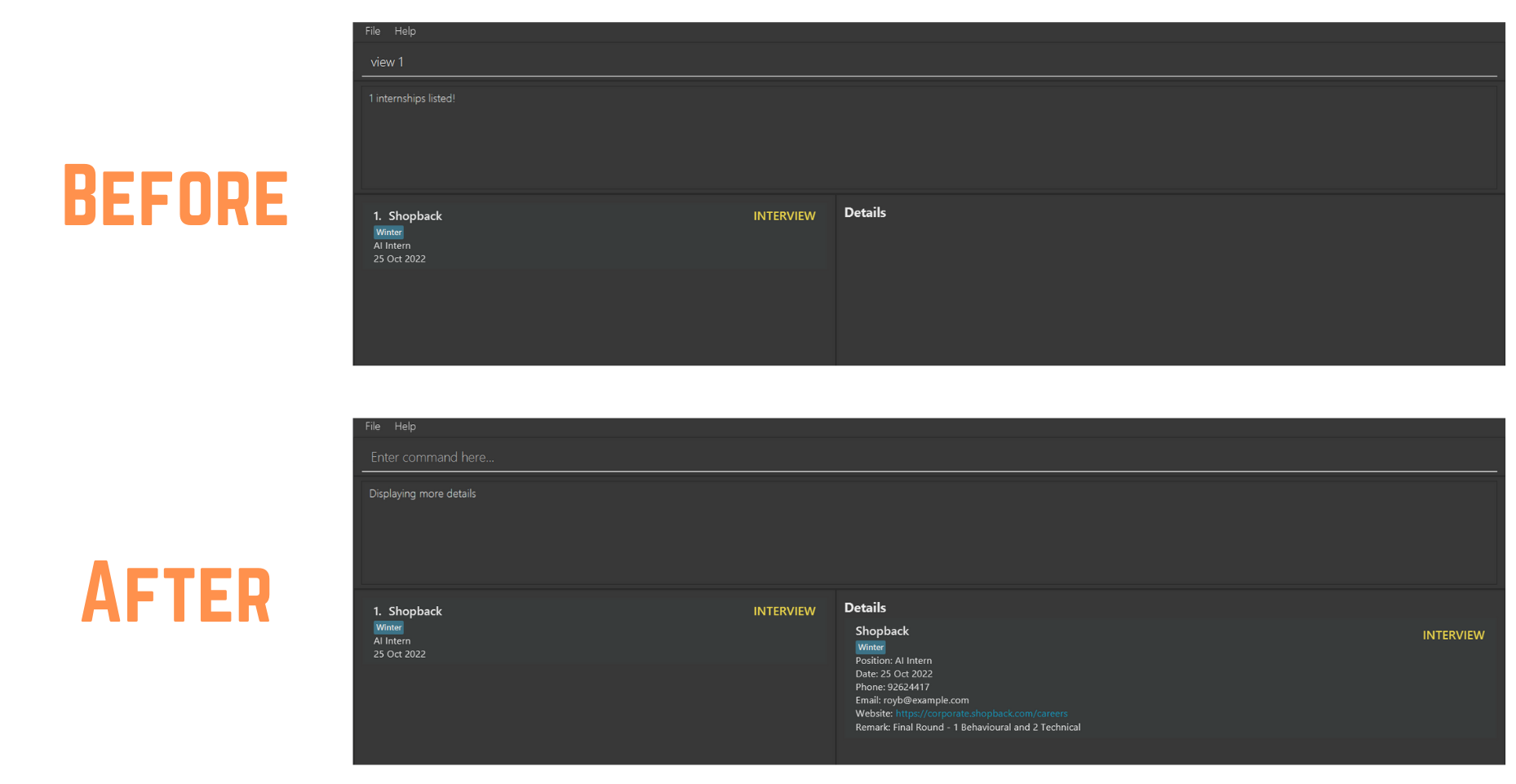
Task: Click 'Phone: 92624417' line
Action: coord(892,687)
